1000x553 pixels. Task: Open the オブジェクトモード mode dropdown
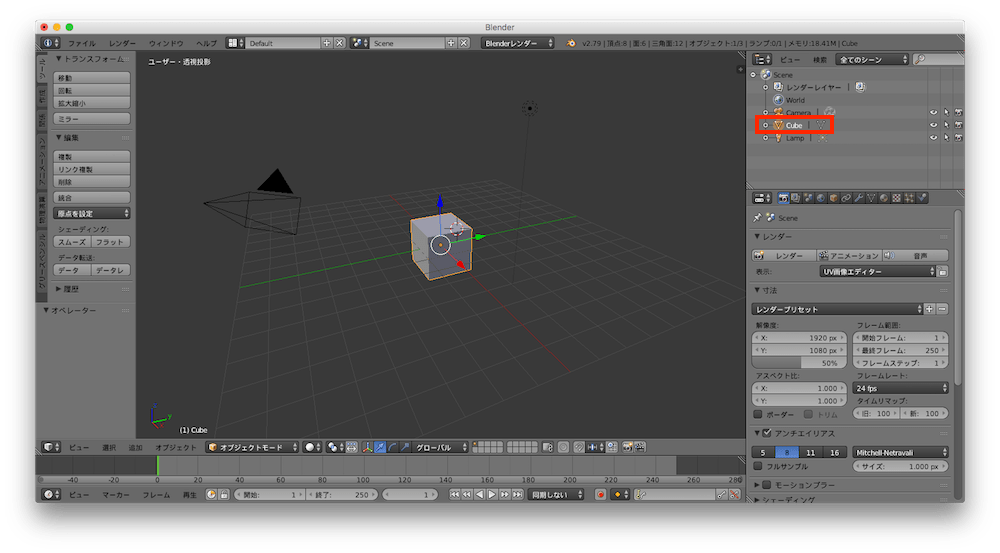(x=253, y=447)
